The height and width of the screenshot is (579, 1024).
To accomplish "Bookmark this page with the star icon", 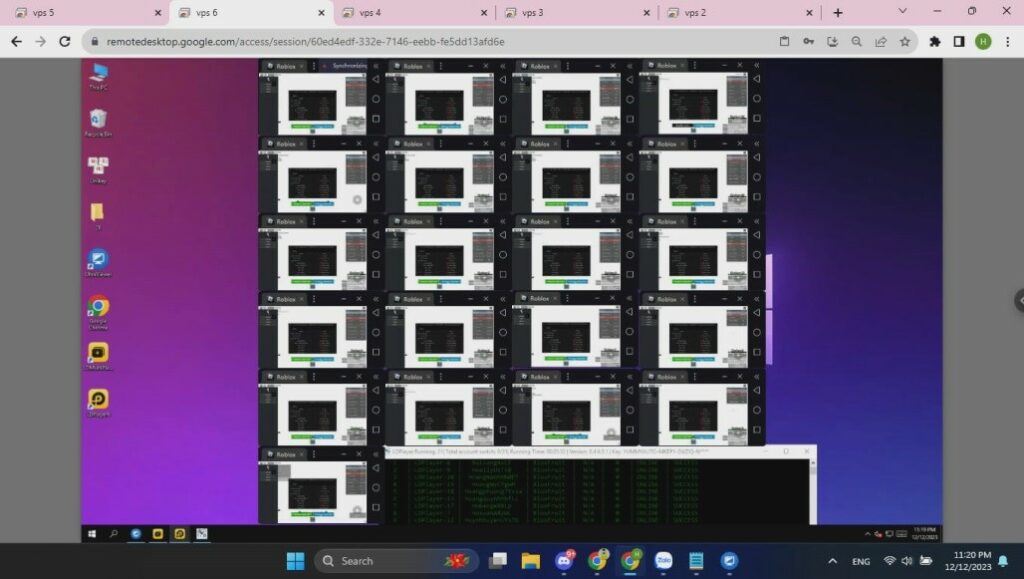I will [904, 41].
